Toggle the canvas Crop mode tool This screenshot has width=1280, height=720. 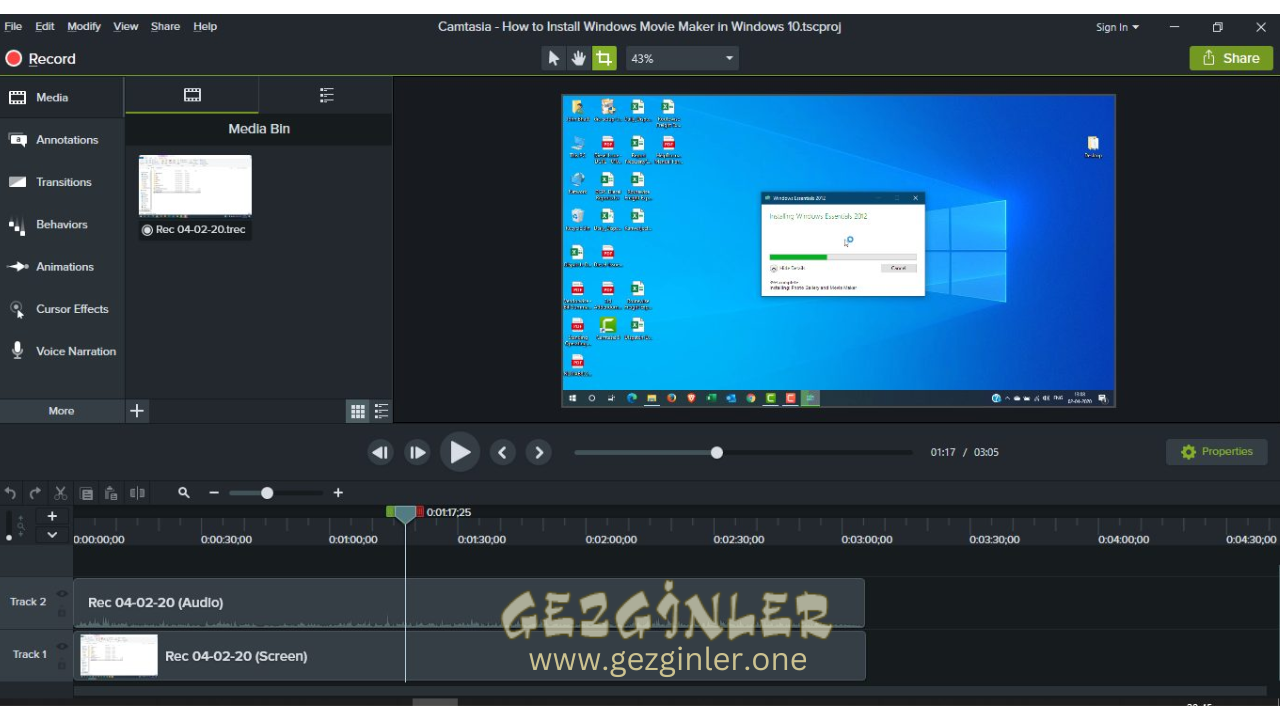pos(604,58)
